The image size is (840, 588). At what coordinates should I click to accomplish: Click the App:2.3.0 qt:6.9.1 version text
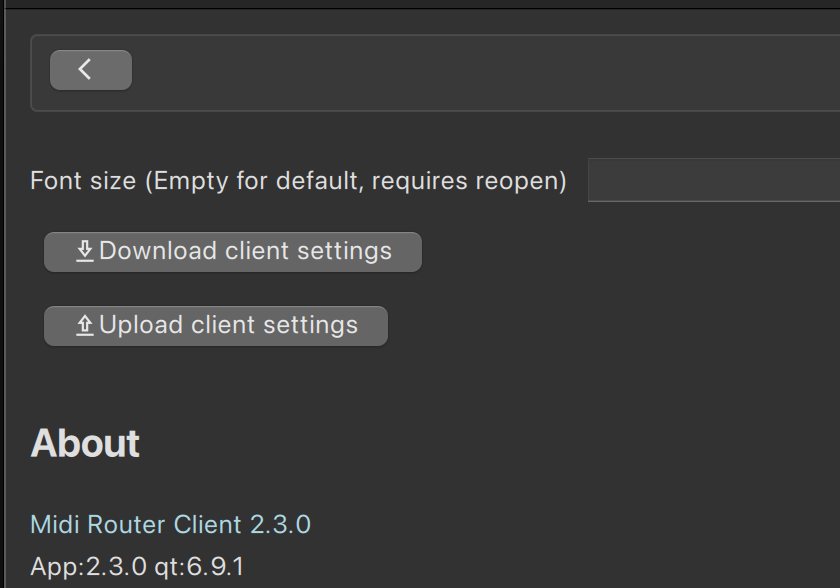point(137,567)
